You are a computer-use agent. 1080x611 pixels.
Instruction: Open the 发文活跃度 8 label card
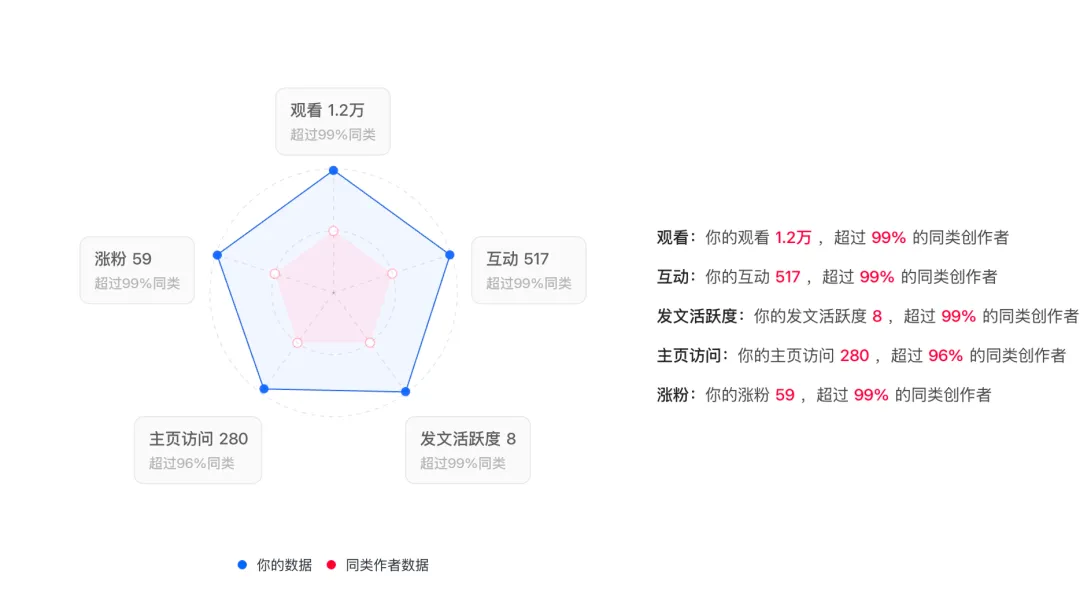(x=468, y=450)
